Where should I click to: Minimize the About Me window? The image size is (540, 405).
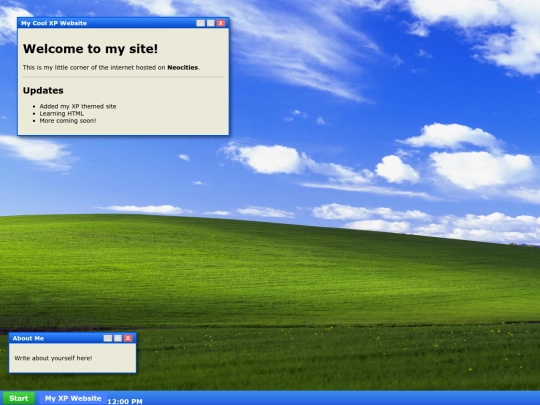click(108, 338)
